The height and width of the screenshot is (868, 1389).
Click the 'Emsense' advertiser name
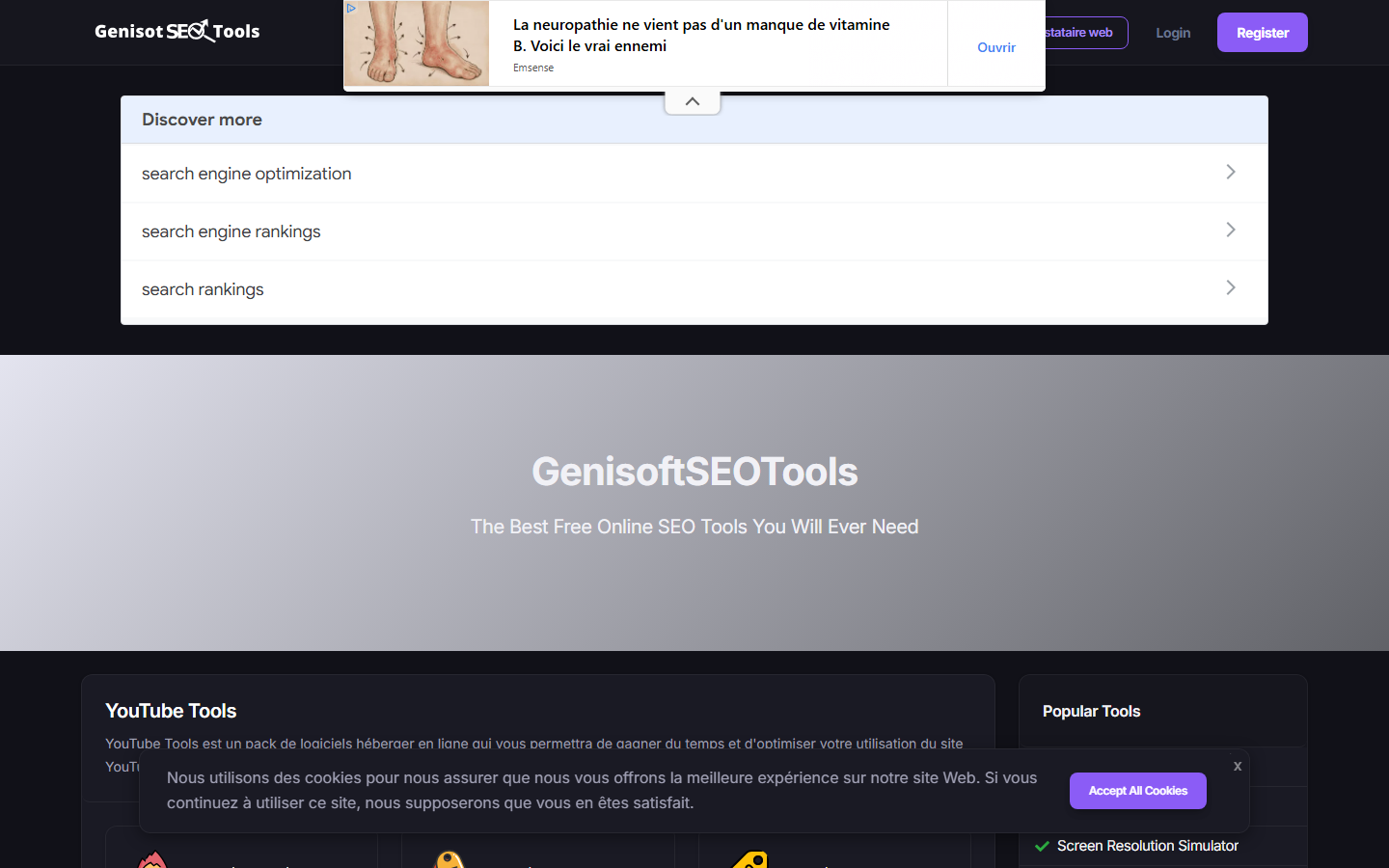pyautogui.click(x=533, y=68)
